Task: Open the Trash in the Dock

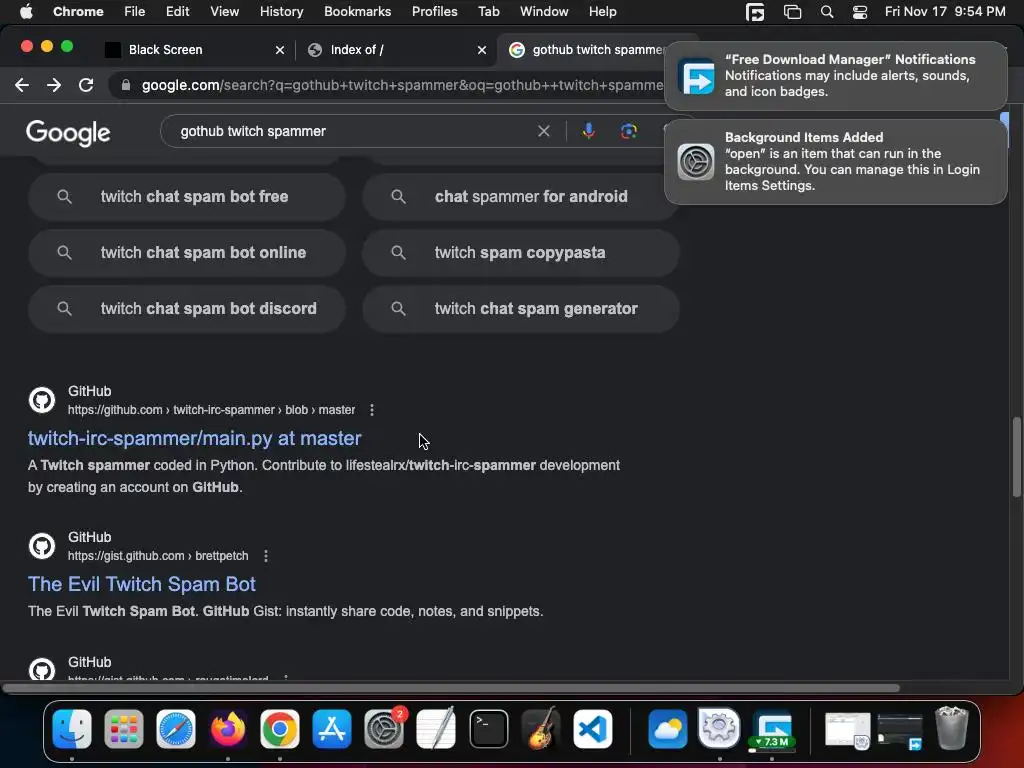Action: [x=952, y=729]
